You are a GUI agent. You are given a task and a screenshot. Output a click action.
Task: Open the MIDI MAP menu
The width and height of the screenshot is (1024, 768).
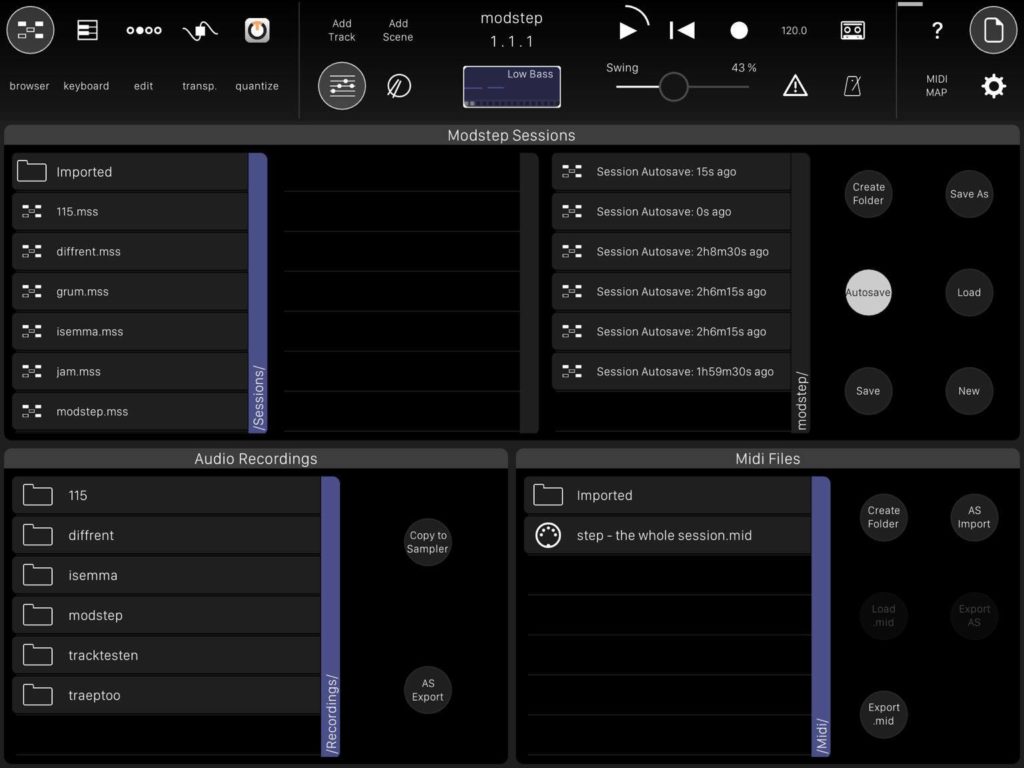tap(937, 86)
